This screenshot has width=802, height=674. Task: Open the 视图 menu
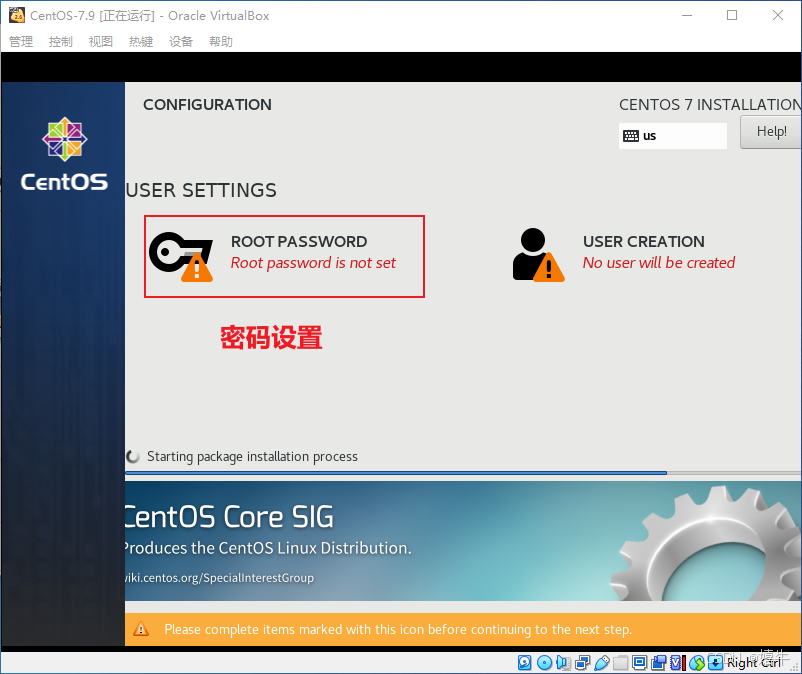(x=101, y=41)
